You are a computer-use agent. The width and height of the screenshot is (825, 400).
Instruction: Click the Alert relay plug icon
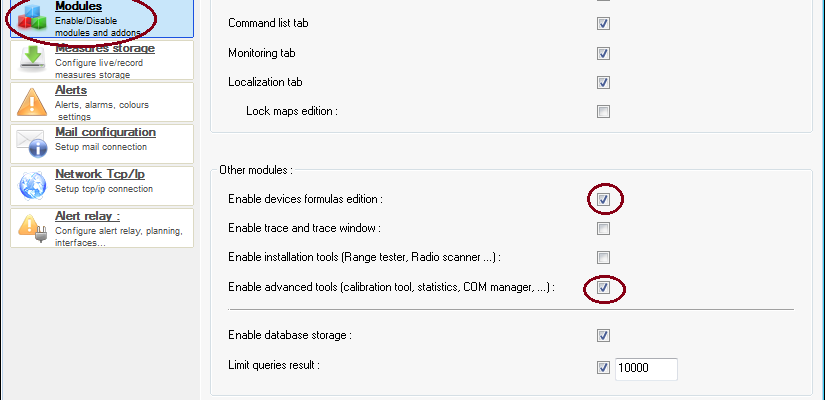(x=33, y=228)
